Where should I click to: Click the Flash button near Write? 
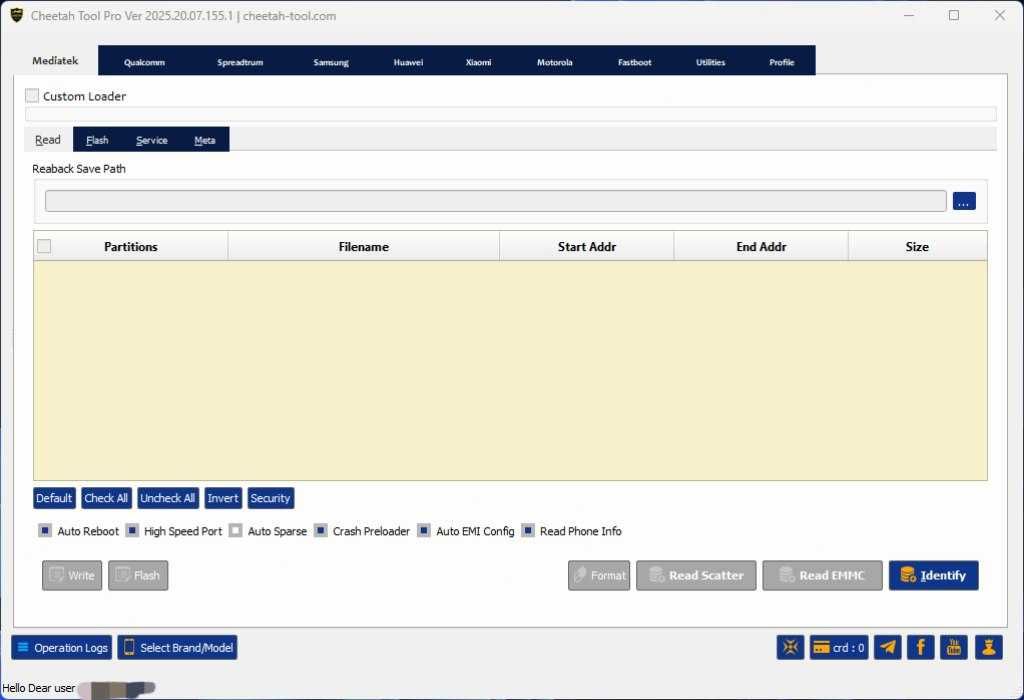coord(138,575)
